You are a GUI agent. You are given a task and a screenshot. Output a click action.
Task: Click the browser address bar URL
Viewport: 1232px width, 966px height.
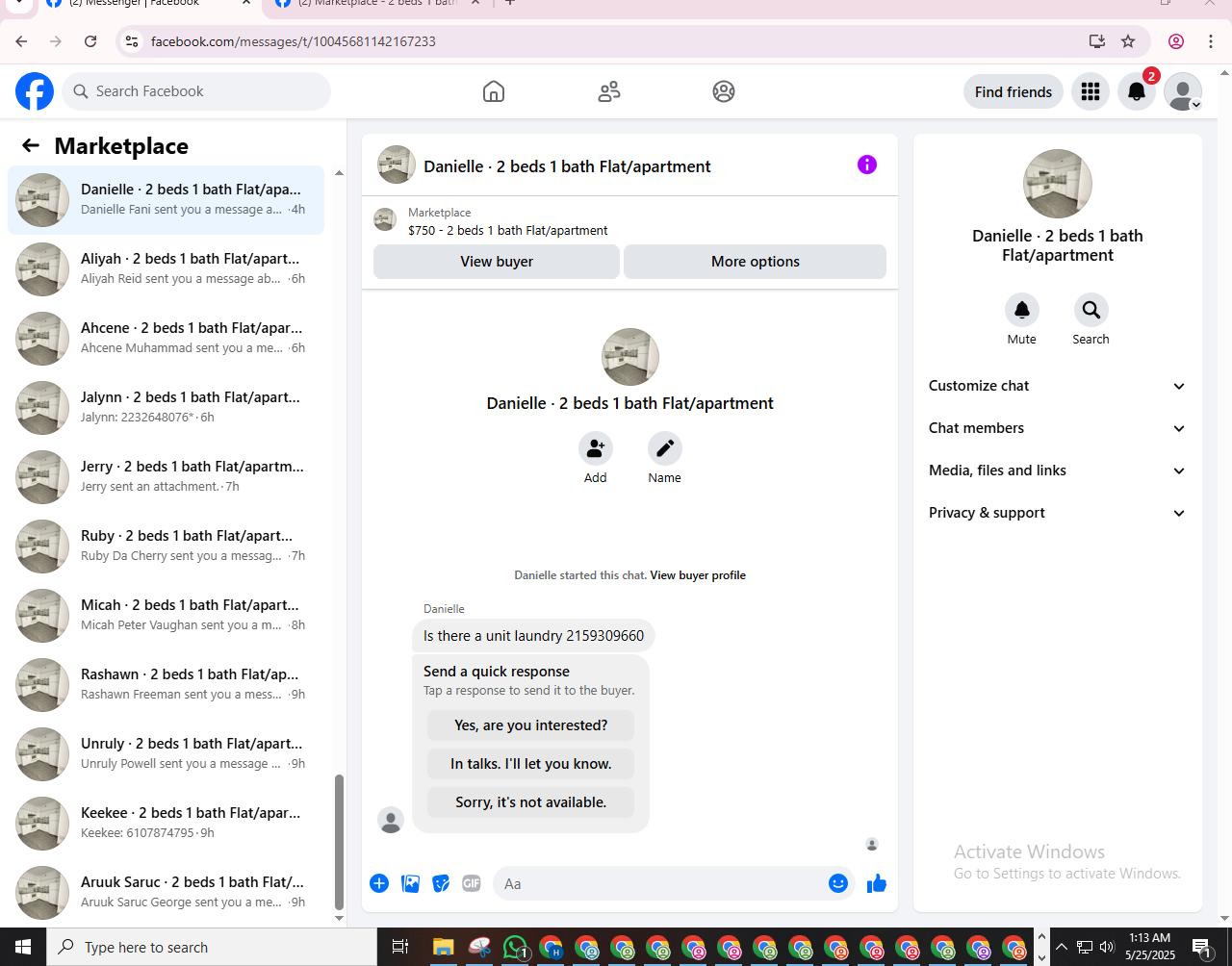(x=294, y=41)
